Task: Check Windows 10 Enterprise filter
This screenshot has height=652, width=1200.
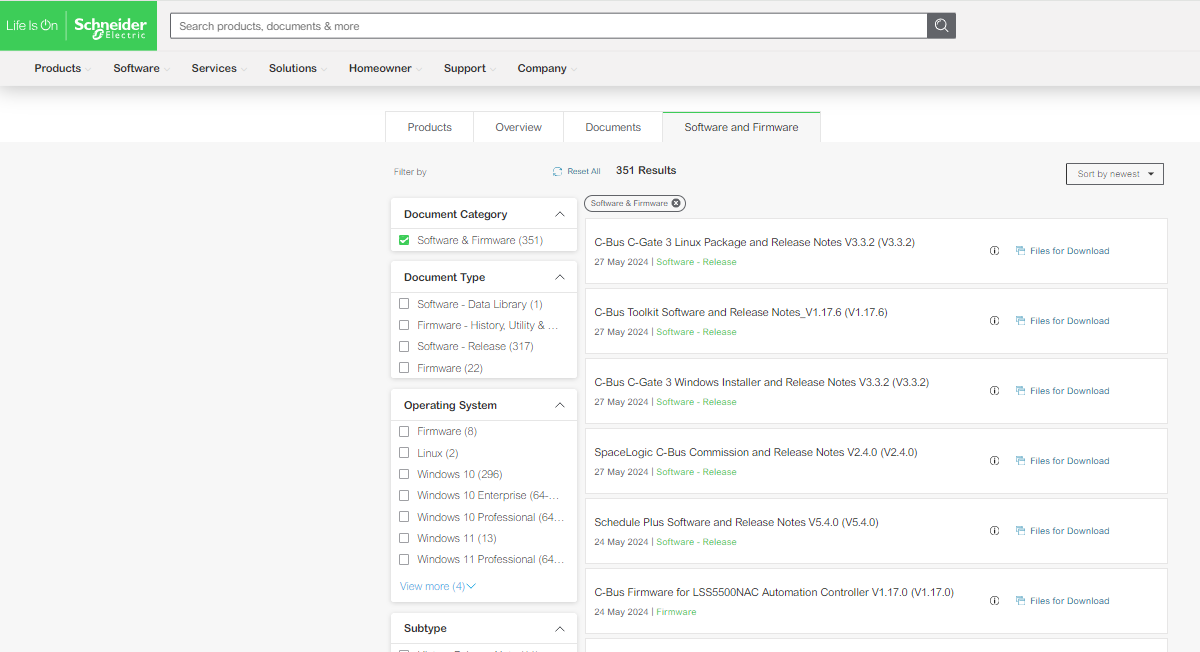Action: [404, 495]
